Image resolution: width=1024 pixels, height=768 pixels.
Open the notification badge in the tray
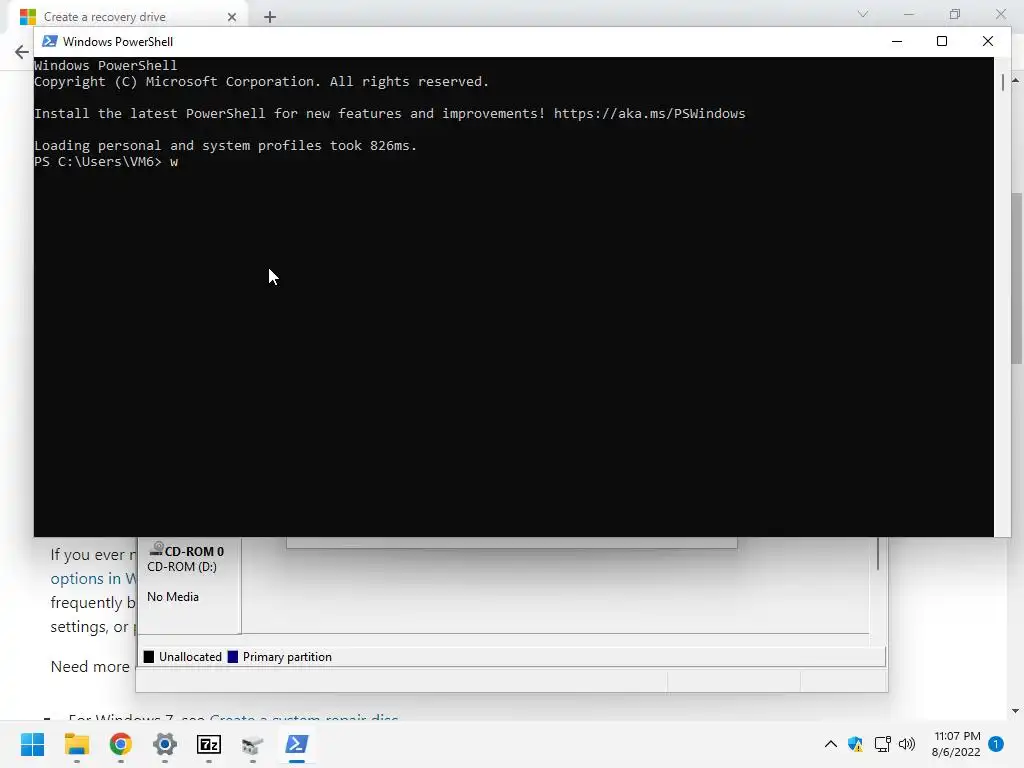pyautogui.click(x=995, y=744)
